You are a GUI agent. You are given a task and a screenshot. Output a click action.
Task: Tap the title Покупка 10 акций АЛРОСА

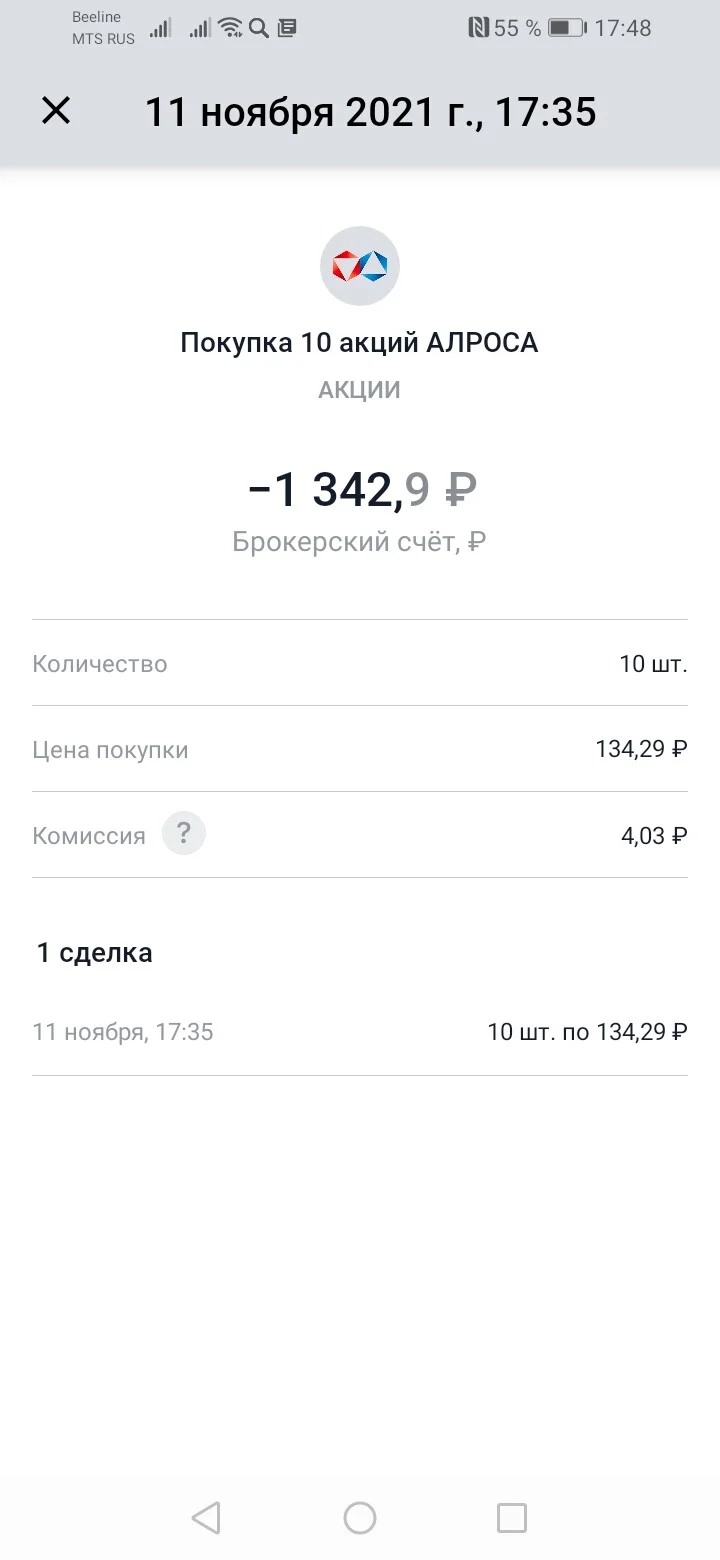360,343
